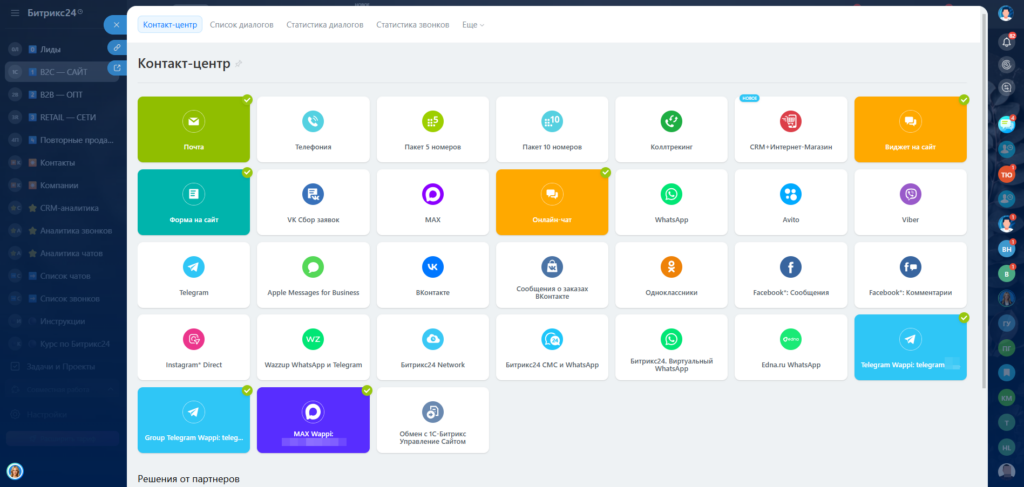1024x487 pixels.
Task: Open the MAX Wappi tile
Action: 313,420
